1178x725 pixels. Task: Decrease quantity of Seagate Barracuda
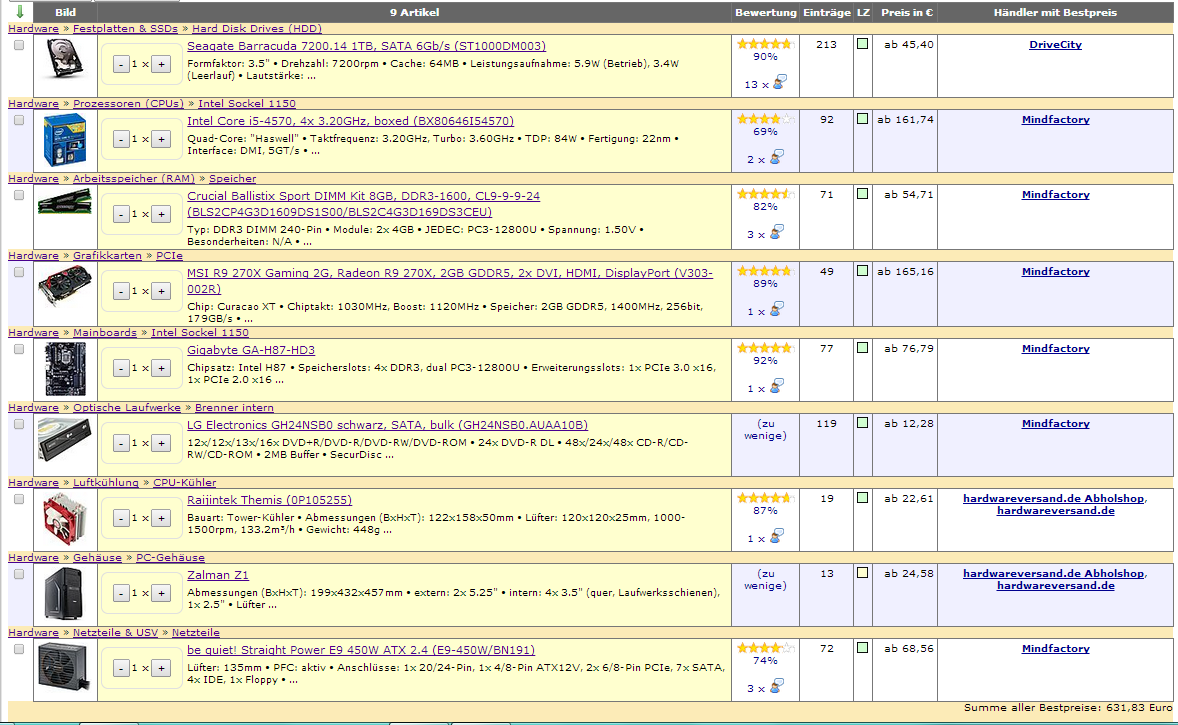tap(121, 65)
